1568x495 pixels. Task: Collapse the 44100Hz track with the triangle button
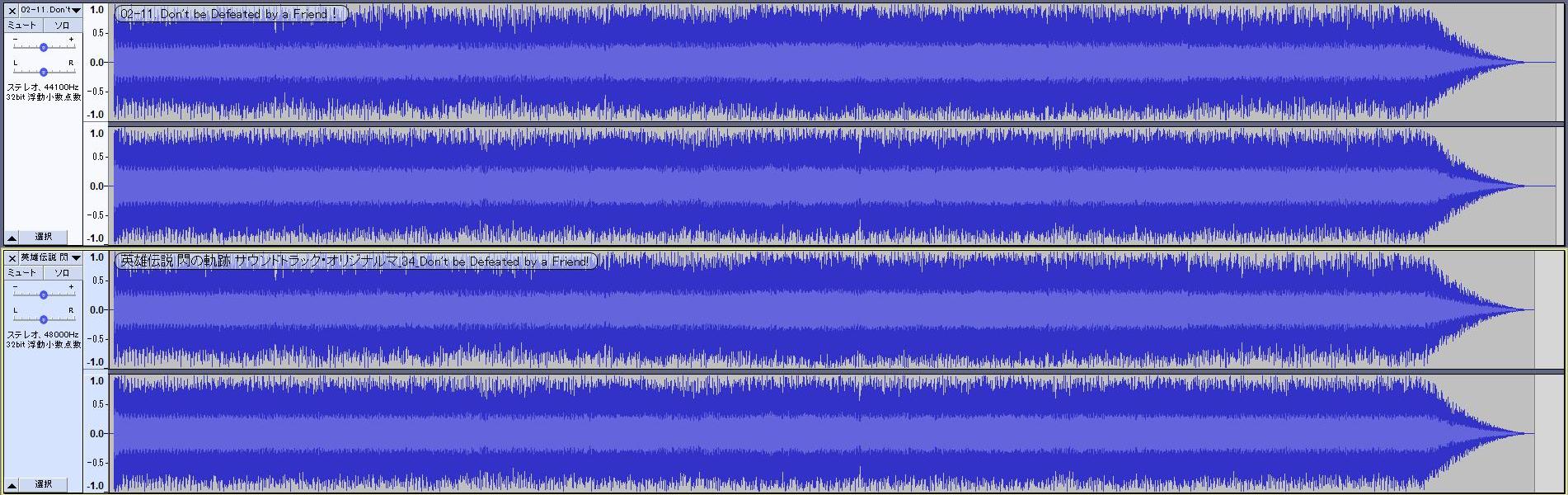pyautogui.click(x=12, y=237)
